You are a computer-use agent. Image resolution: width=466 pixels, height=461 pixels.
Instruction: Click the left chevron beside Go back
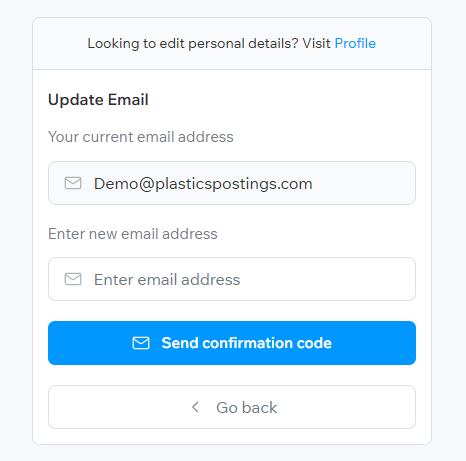[x=196, y=407]
